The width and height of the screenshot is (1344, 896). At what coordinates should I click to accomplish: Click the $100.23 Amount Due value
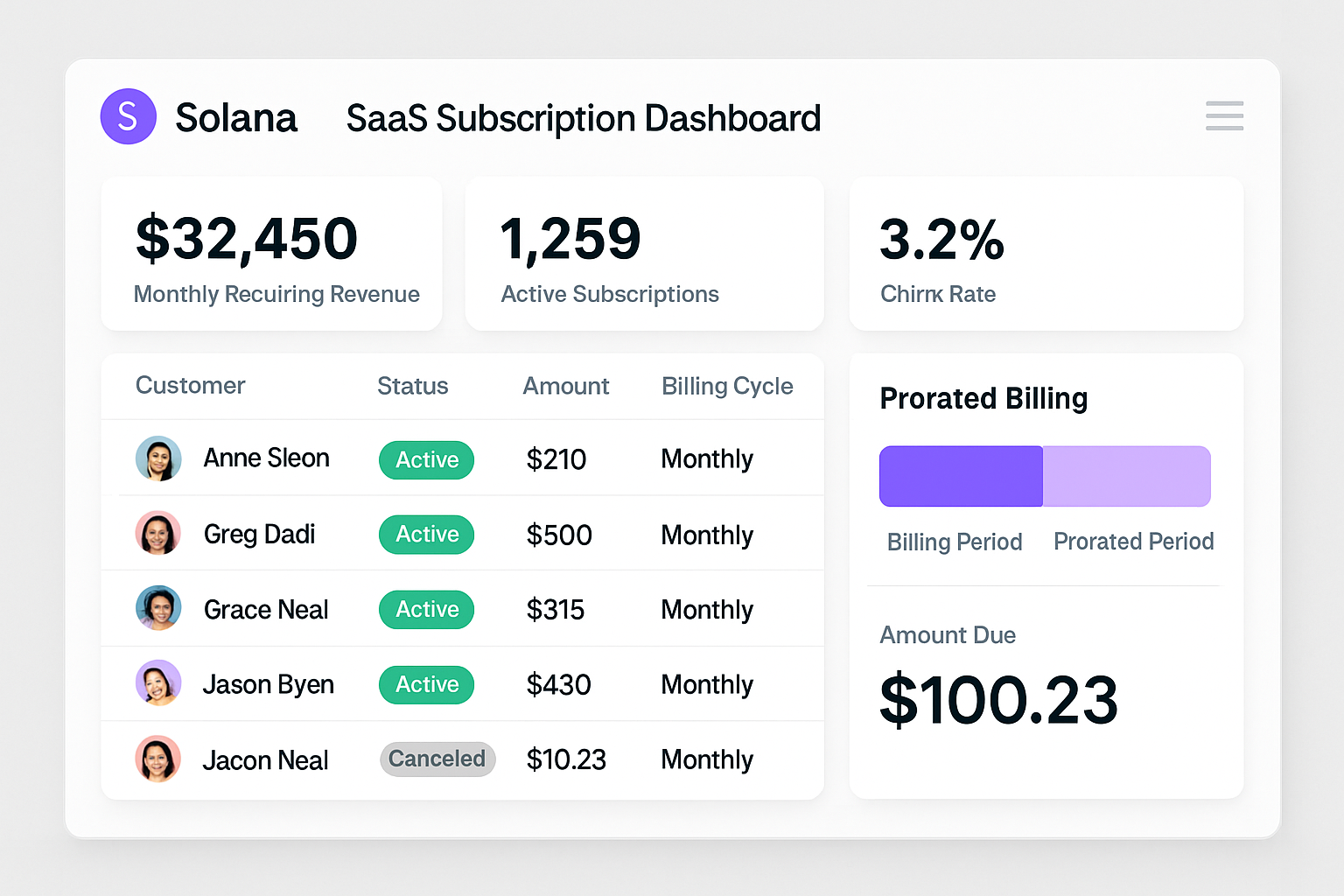click(x=998, y=700)
